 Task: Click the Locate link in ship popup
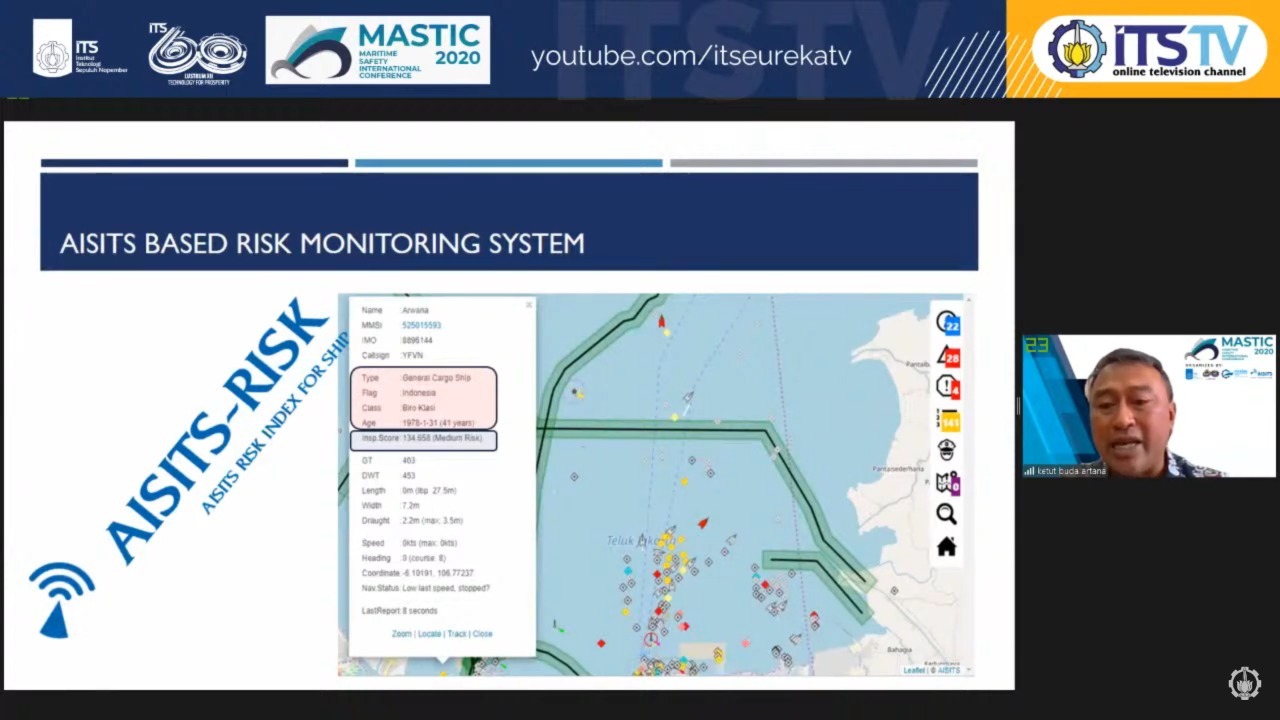pyautogui.click(x=429, y=634)
